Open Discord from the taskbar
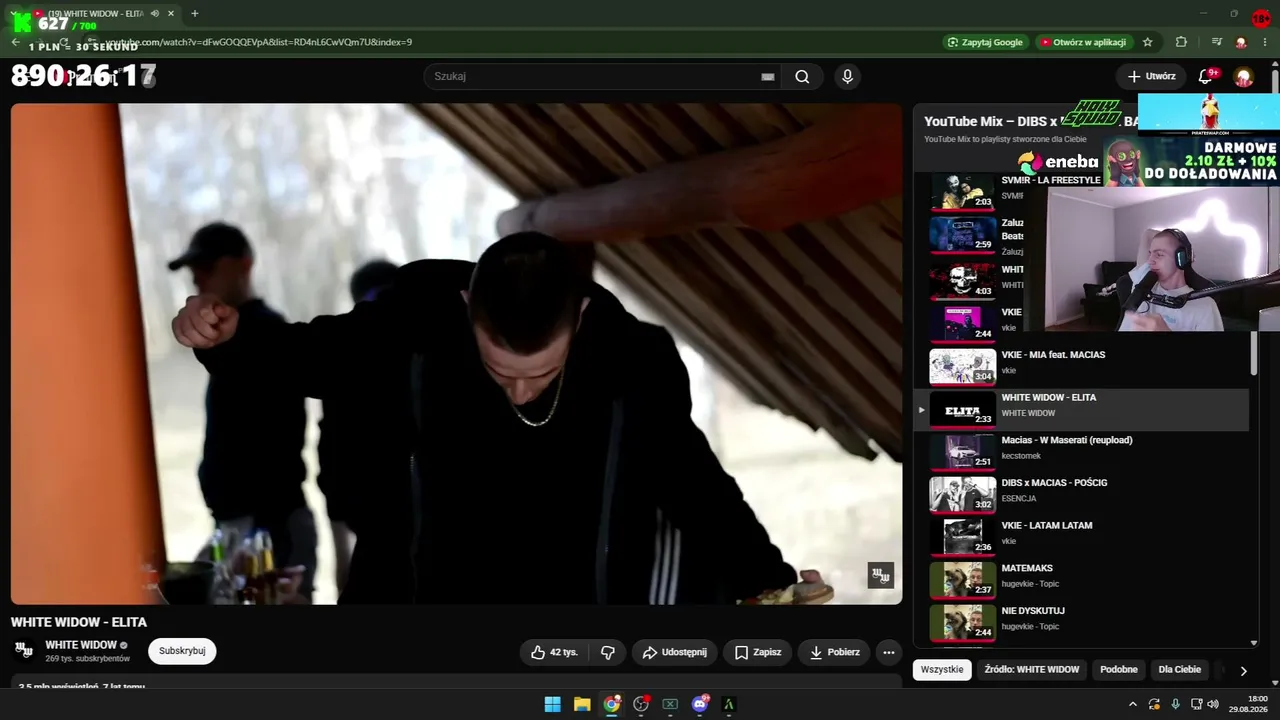Viewport: 1280px width, 720px height. [x=700, y=704]
